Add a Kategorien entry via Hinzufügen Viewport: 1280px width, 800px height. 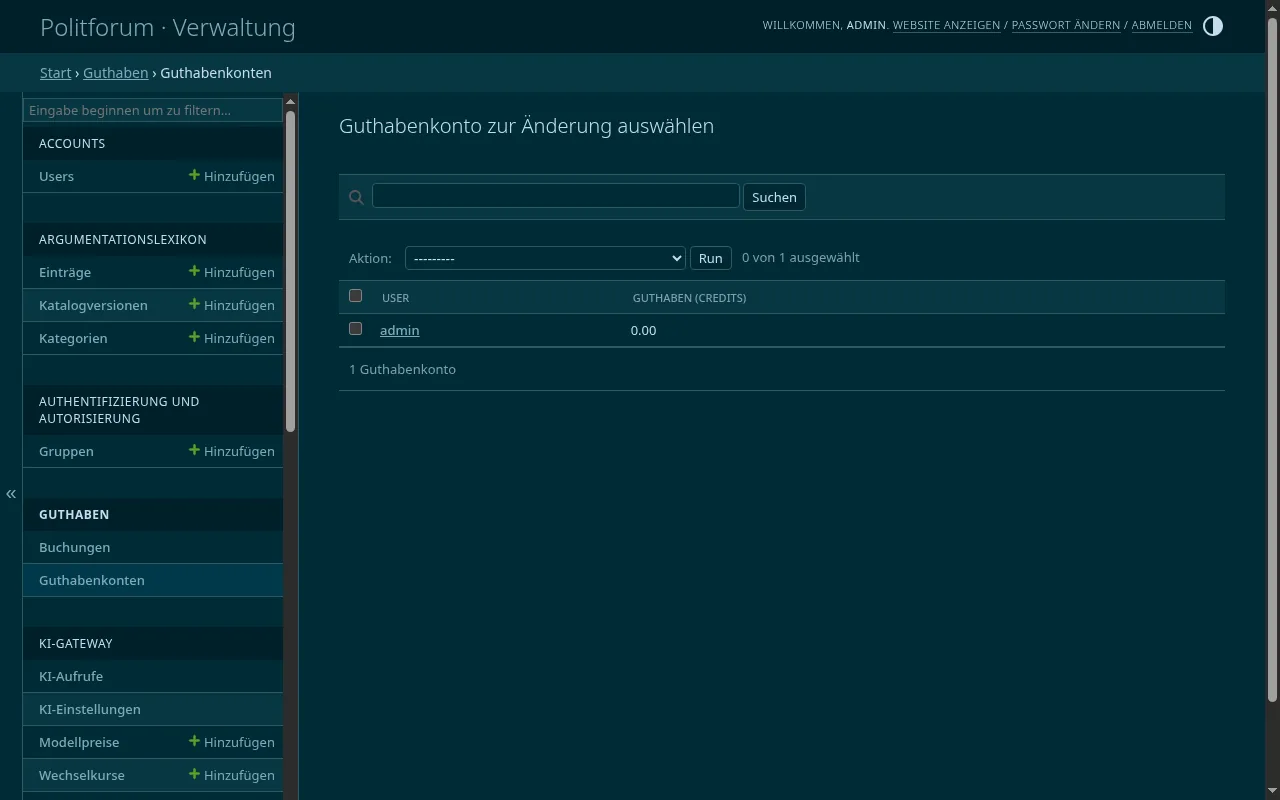(232, 338)
